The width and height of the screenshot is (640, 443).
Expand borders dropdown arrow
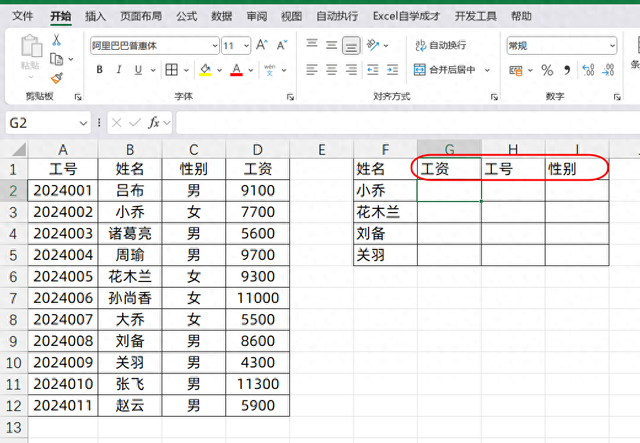pyautogui.click(x=186, y=70)
